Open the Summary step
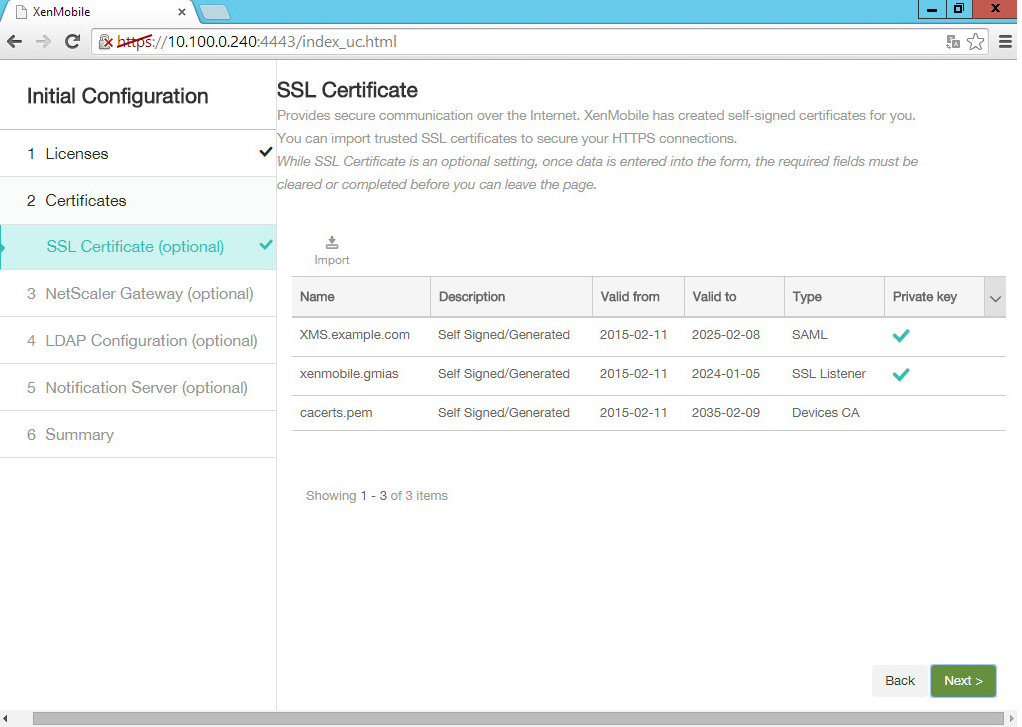 coord(138,434)
